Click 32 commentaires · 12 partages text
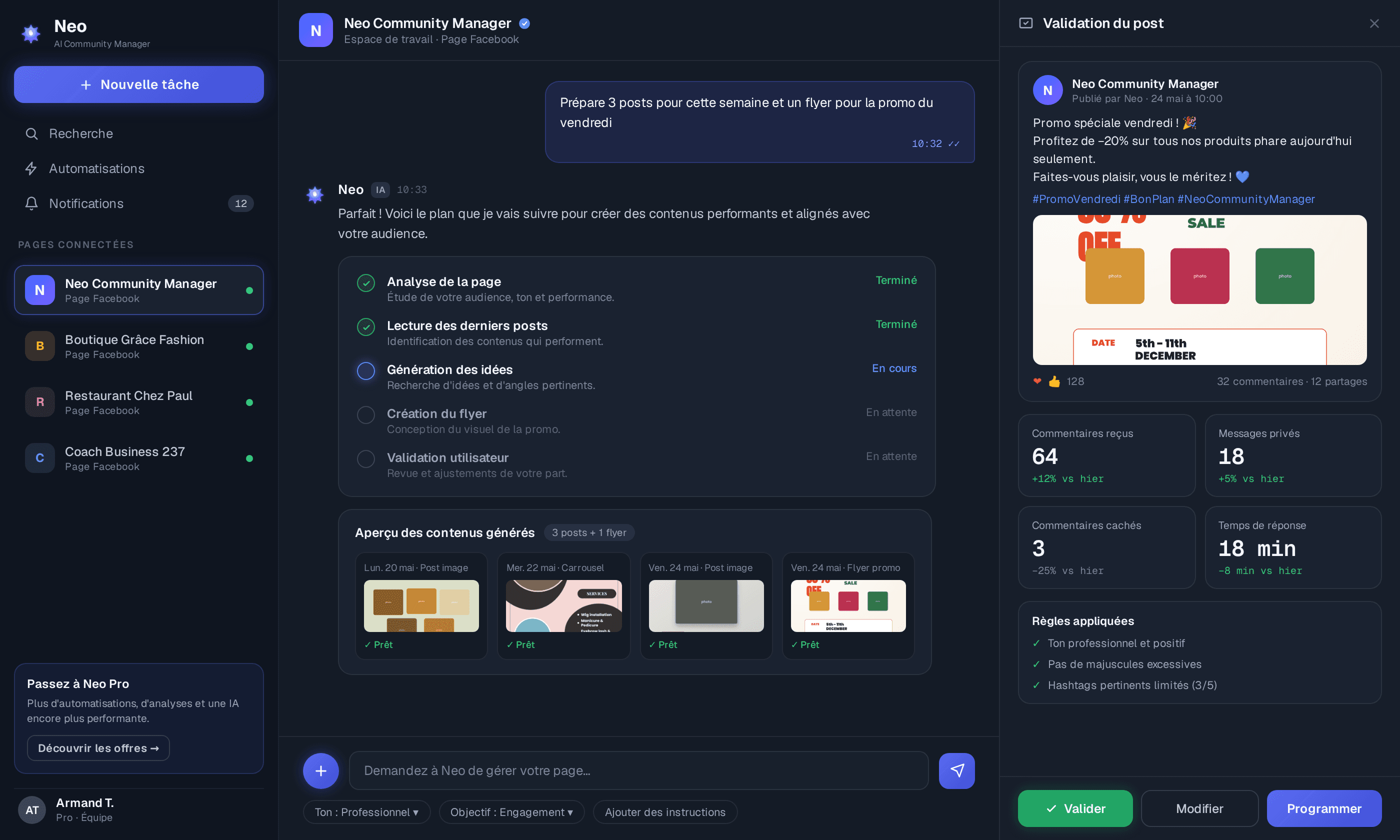Screen dimensions: 1400x840 (1292, 381)
